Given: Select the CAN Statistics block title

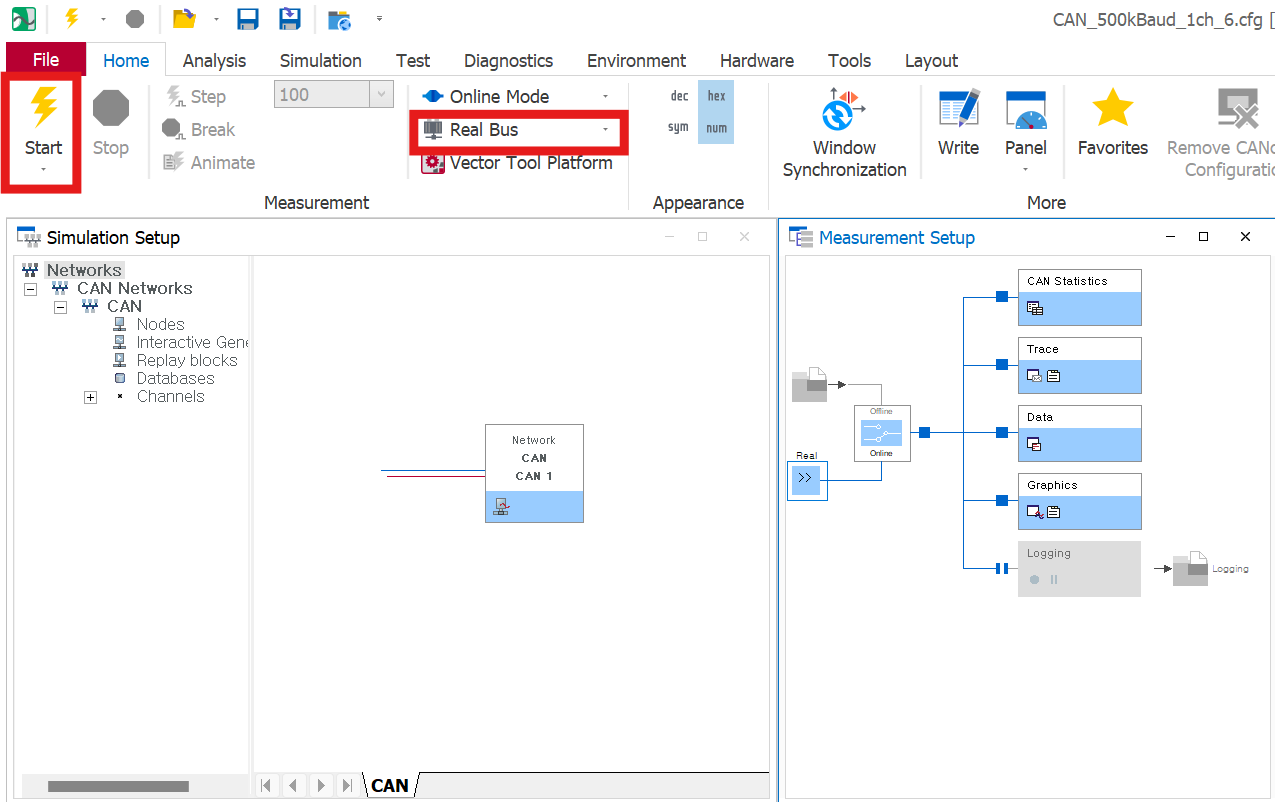Looking at the screenshot, I should tap(1067, 281).
